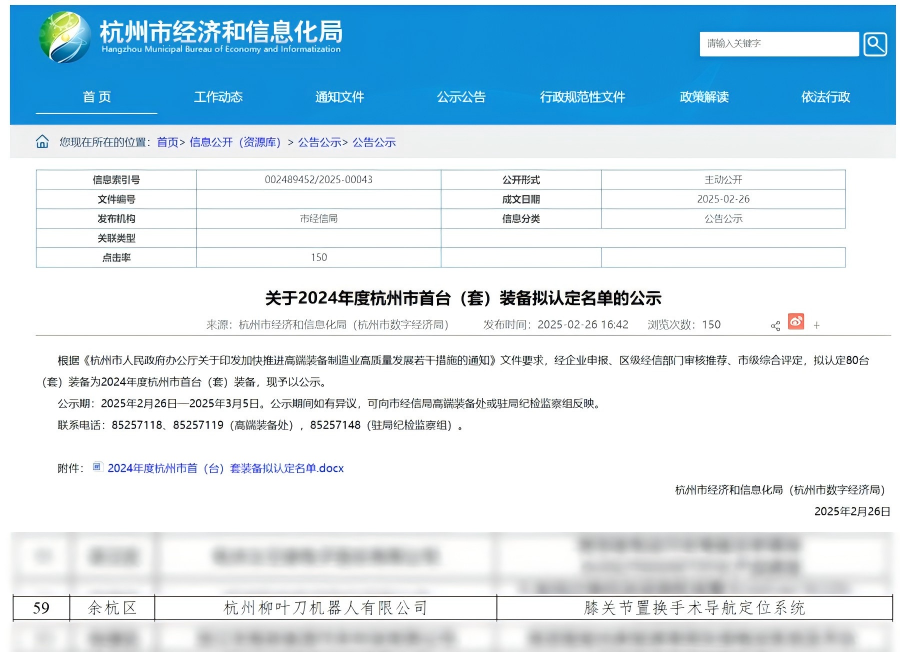Click the search magnifier icon button
This screenshot has width=900, height=652.
click(x=875, y=44)
